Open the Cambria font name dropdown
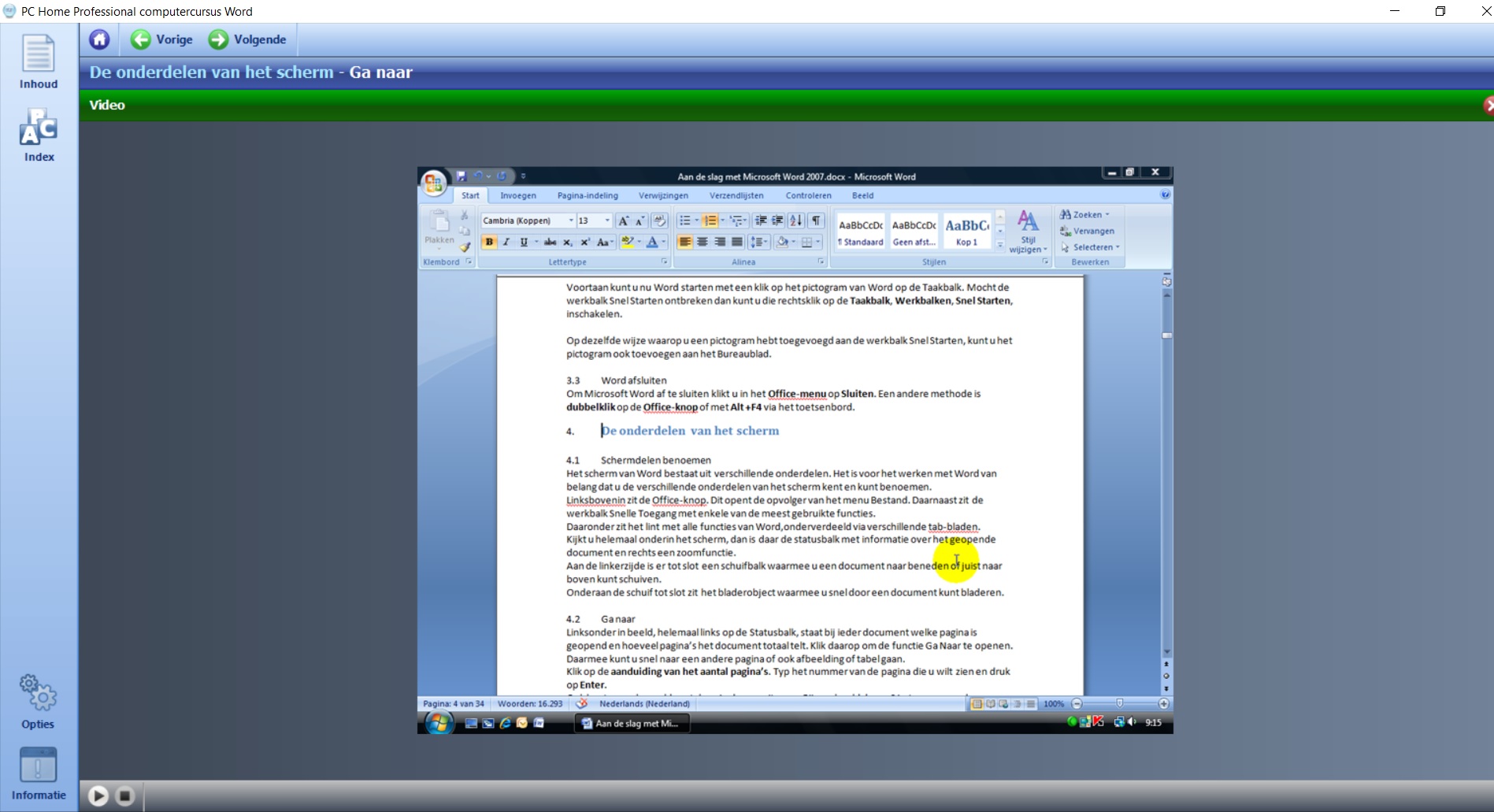This screenshot has height=812, width=1494. pyautogui.click(x=571, y=221)
